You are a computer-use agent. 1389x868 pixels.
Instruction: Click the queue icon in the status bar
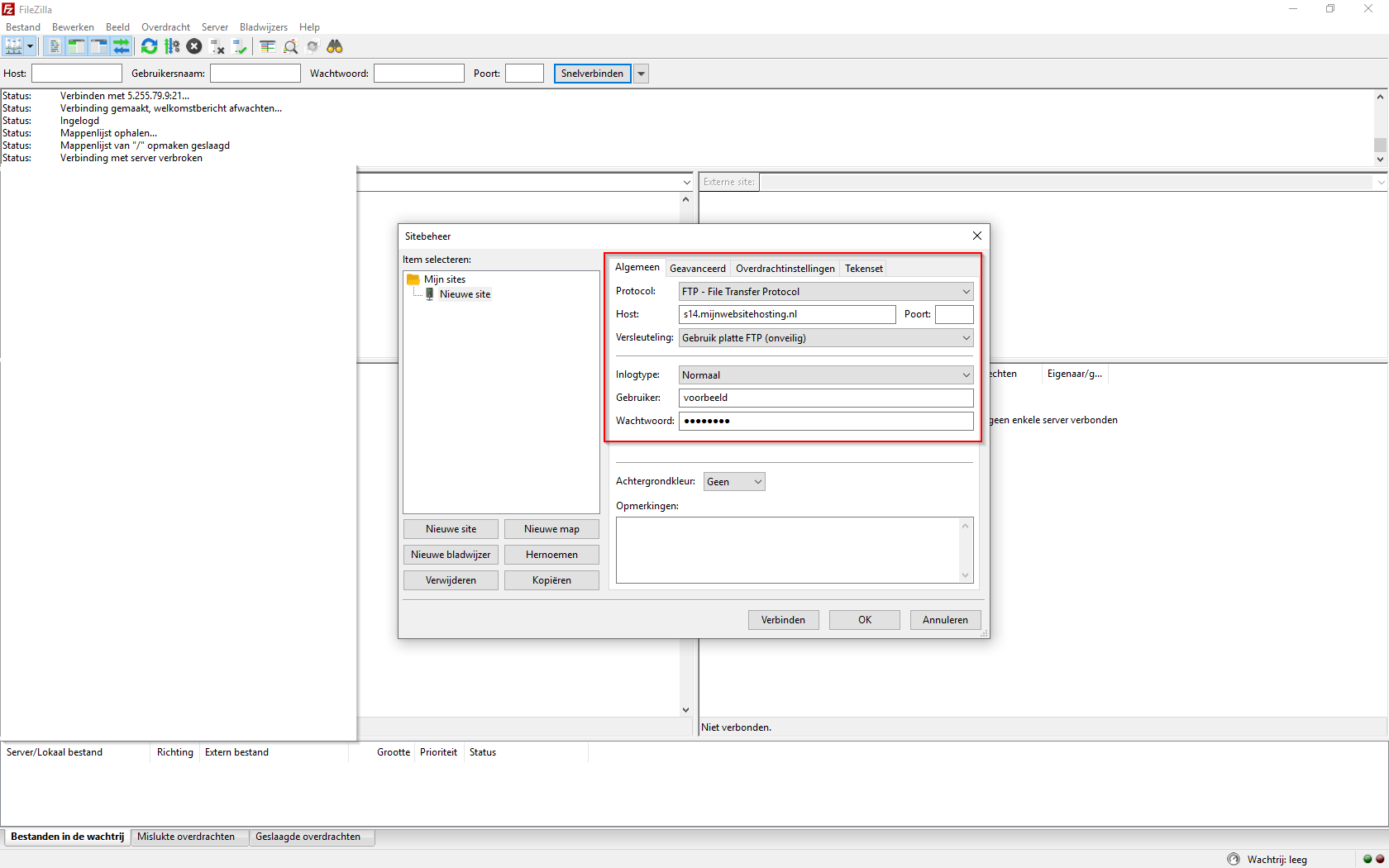click(x=1234, y=859)
